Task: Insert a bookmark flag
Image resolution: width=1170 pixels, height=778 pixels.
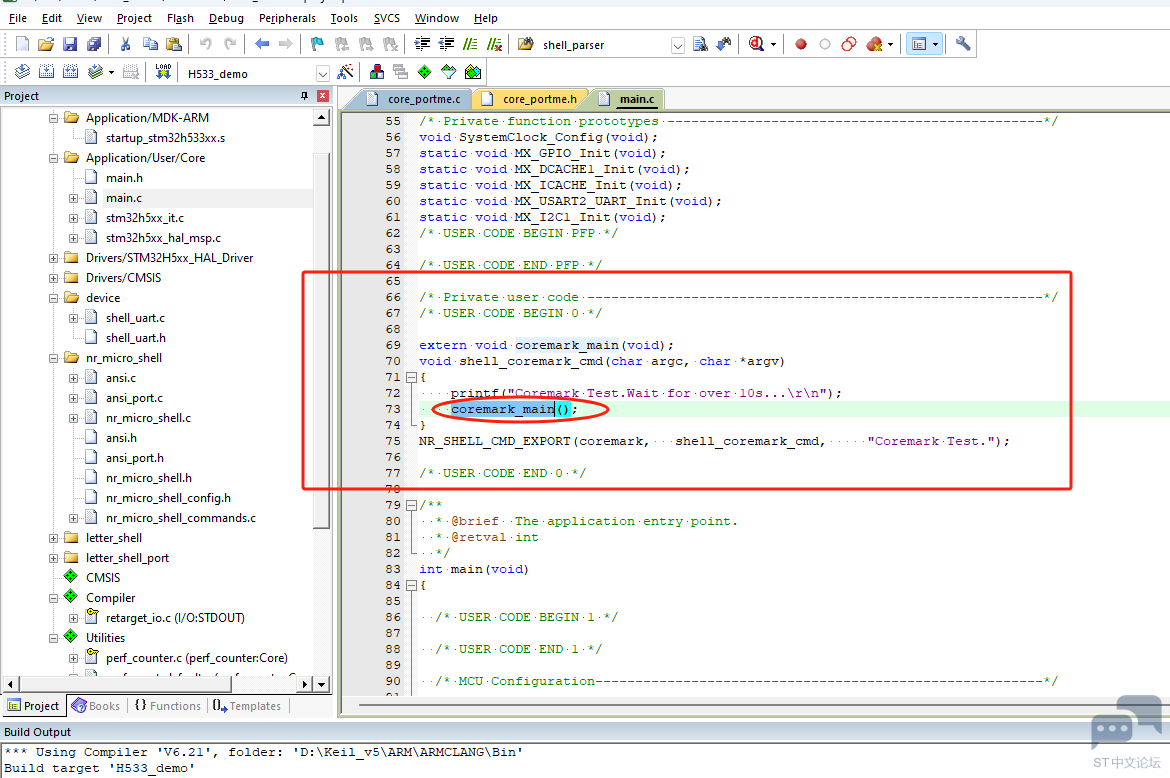Action: tap(317, 44)
